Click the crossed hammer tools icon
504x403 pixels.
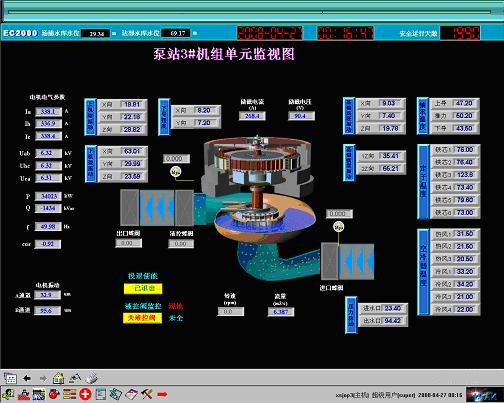point(146,394)
